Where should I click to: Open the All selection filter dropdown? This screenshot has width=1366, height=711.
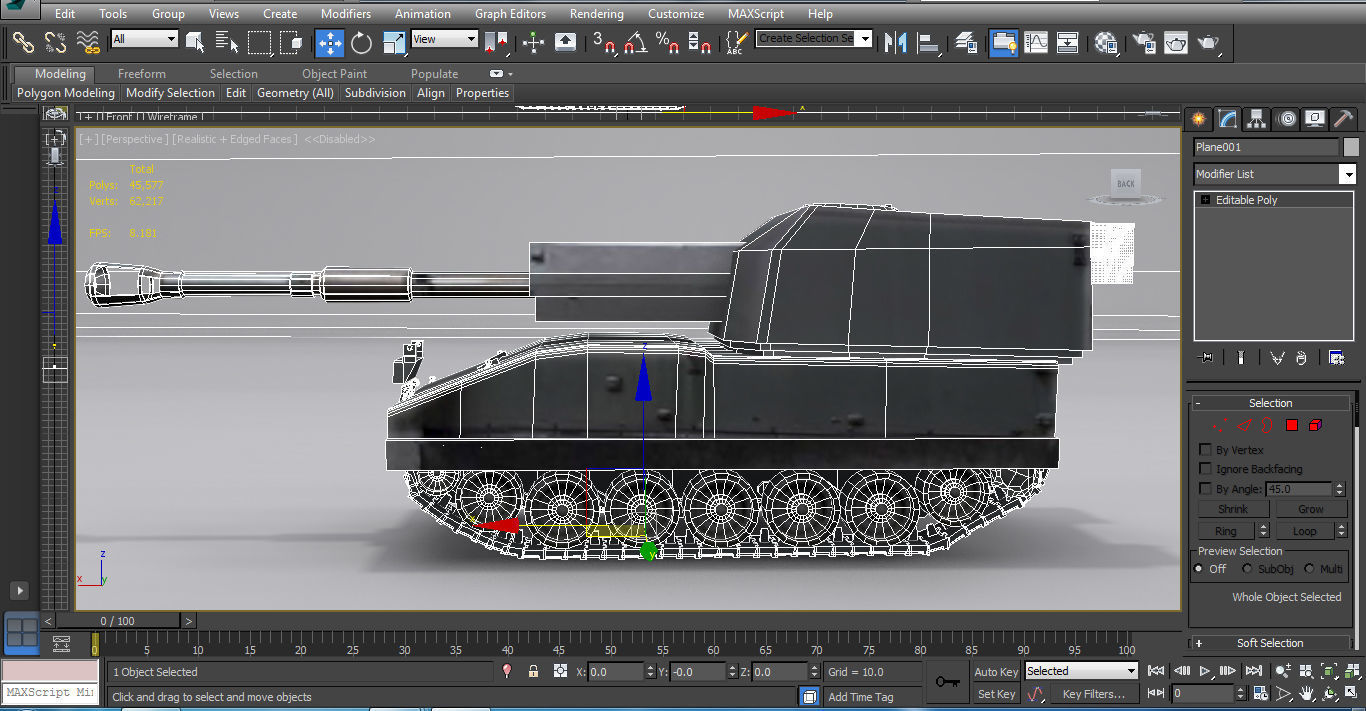click(x=144, y=39)
